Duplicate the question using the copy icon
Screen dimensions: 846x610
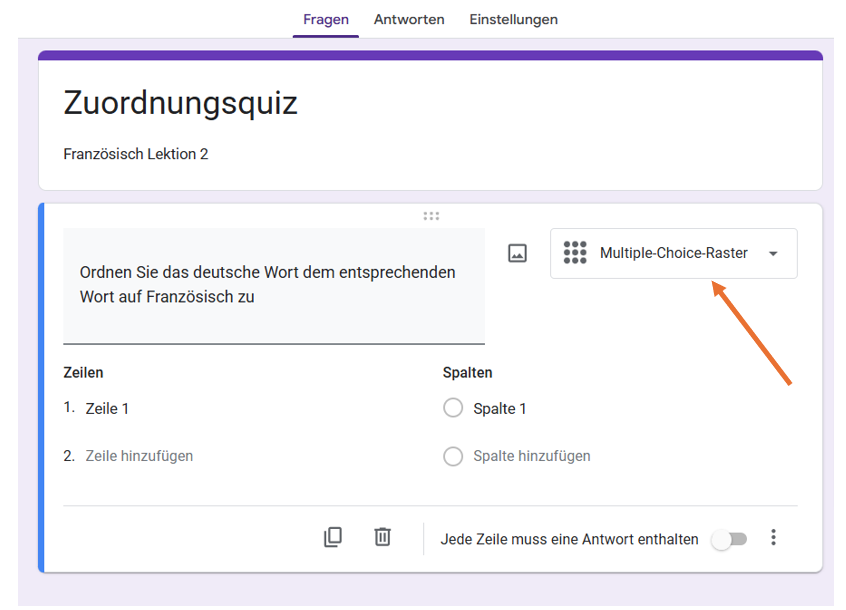coord(333,537)
